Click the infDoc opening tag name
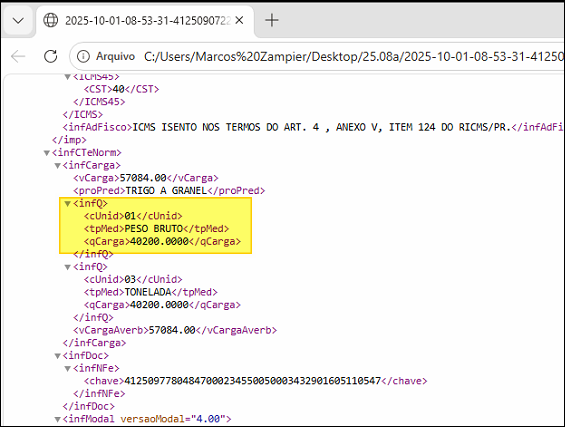The width and height of the screenshot is (565, 427). tap(86, 355)
